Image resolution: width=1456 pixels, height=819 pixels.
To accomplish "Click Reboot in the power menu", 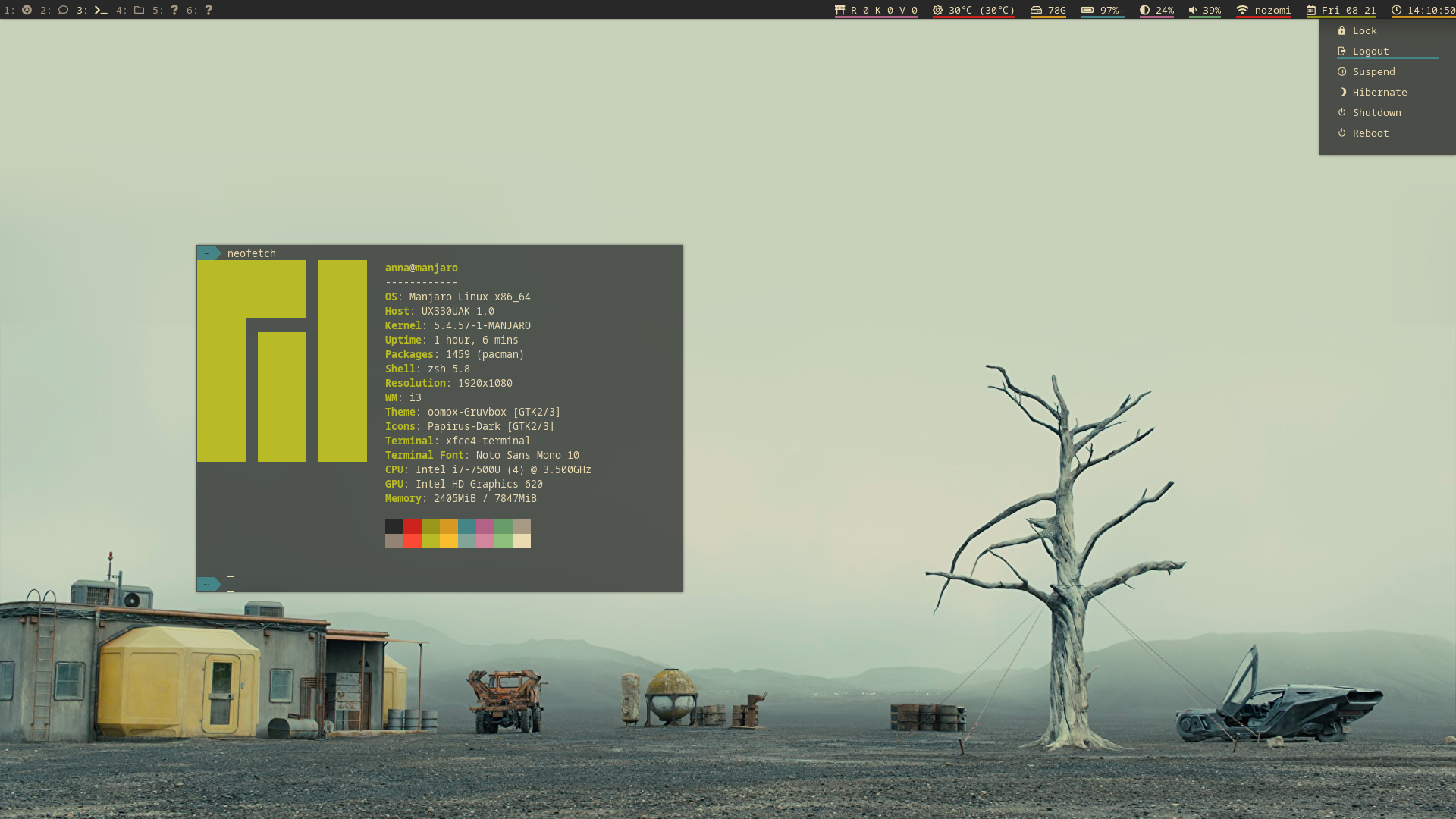I will (1370, 133).
